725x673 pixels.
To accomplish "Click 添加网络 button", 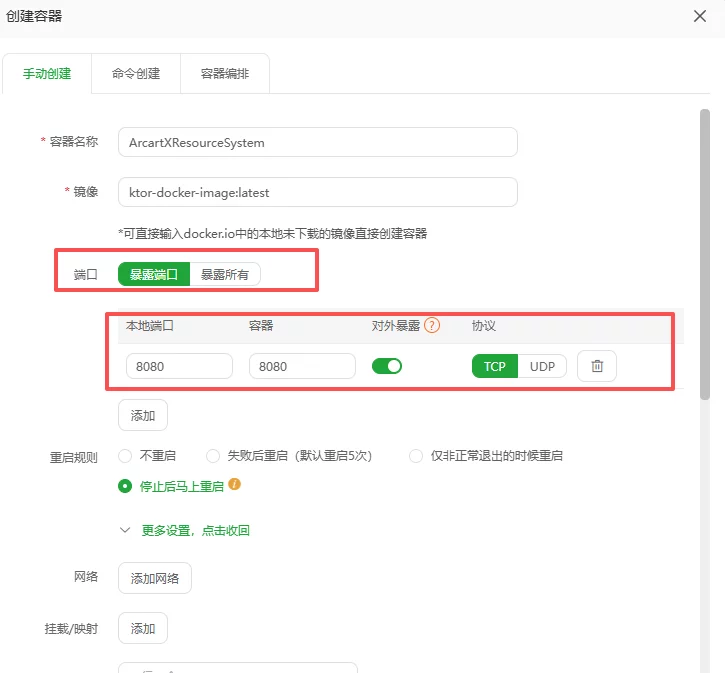I will tap(155, 578).
